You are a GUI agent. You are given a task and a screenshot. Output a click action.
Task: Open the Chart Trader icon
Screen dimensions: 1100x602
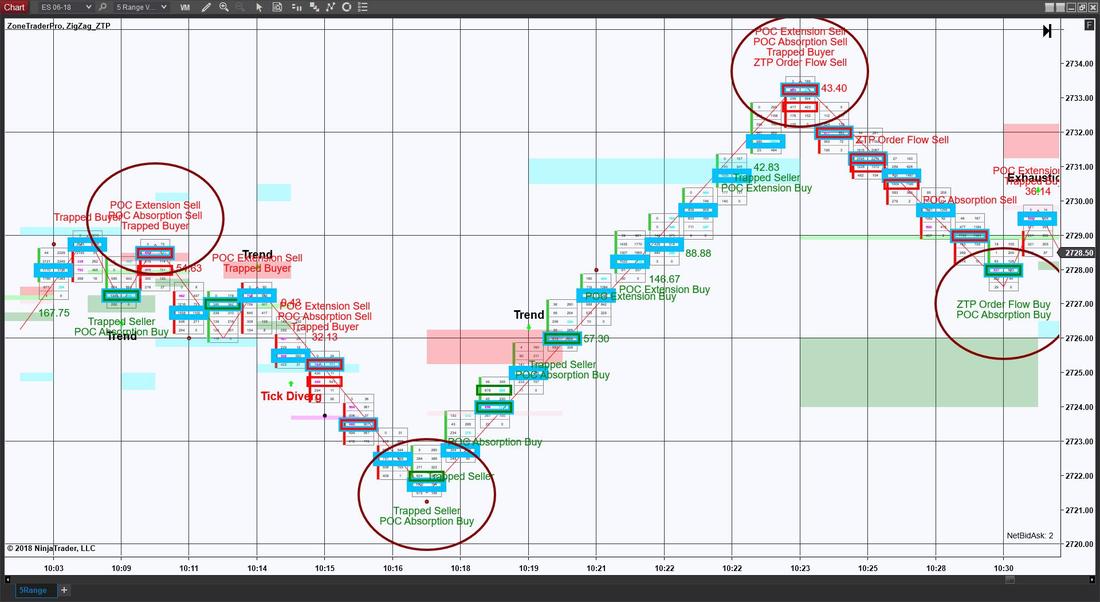coord(294,7)
